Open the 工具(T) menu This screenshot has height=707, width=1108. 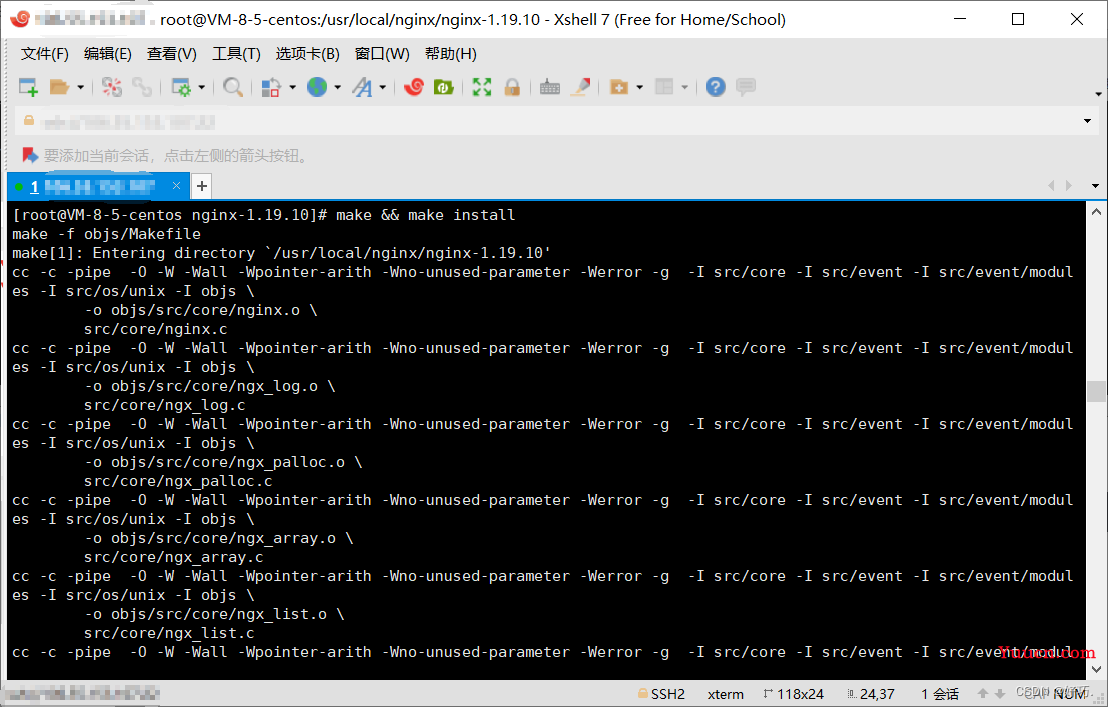236,54
